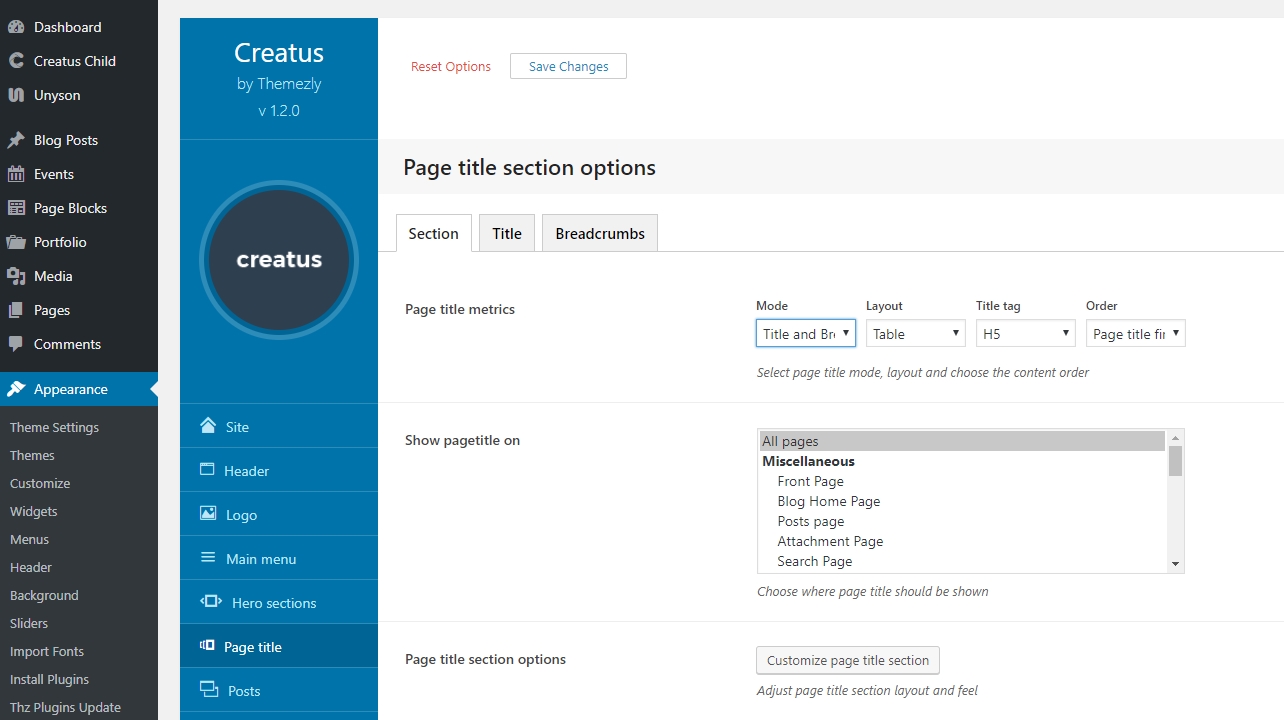Click the Media icon in sidebar
Viewport: 1284px width, 720px height.
click(x=16, y=276)
